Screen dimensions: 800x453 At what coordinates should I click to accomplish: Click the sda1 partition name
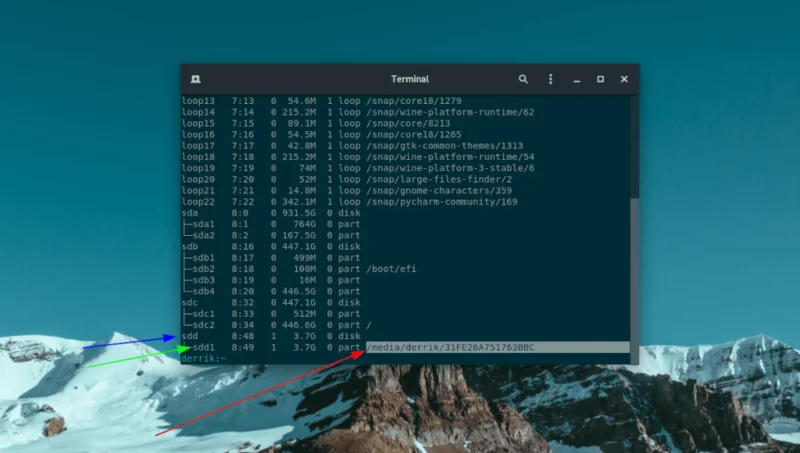coord(203,224)
